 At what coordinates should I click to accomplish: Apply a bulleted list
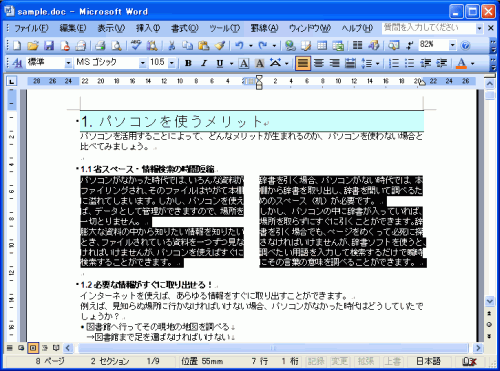tap(410, 63)
